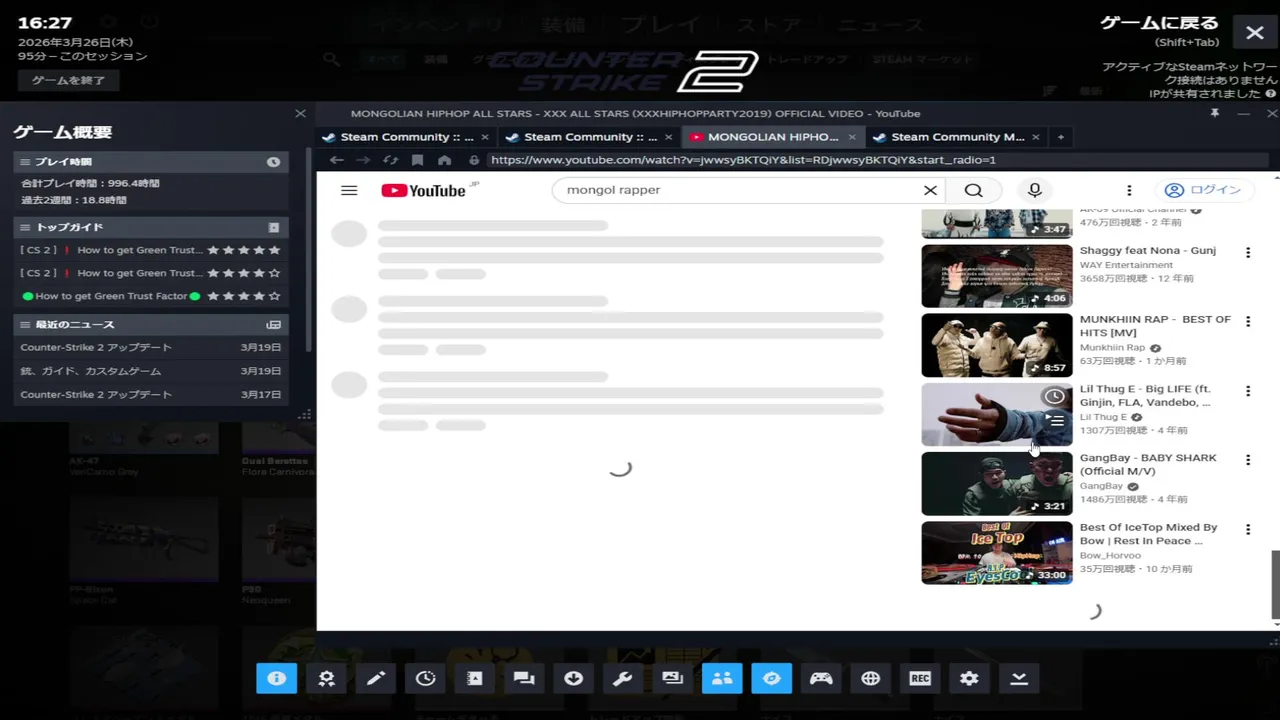Open the Screenshots pictures icon in overlay toolbar
The image size is (1280, 720).
click(673, 678)
